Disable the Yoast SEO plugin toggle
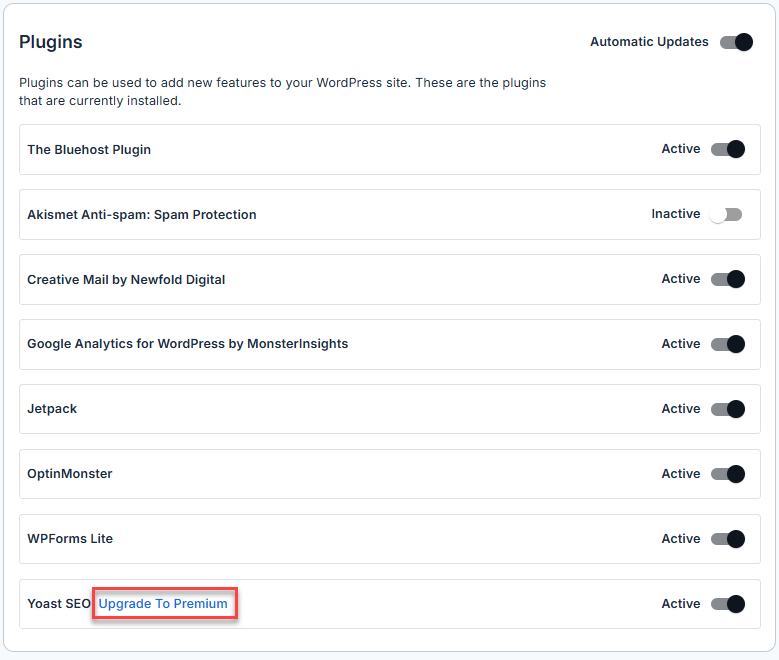 click(728, 604)
